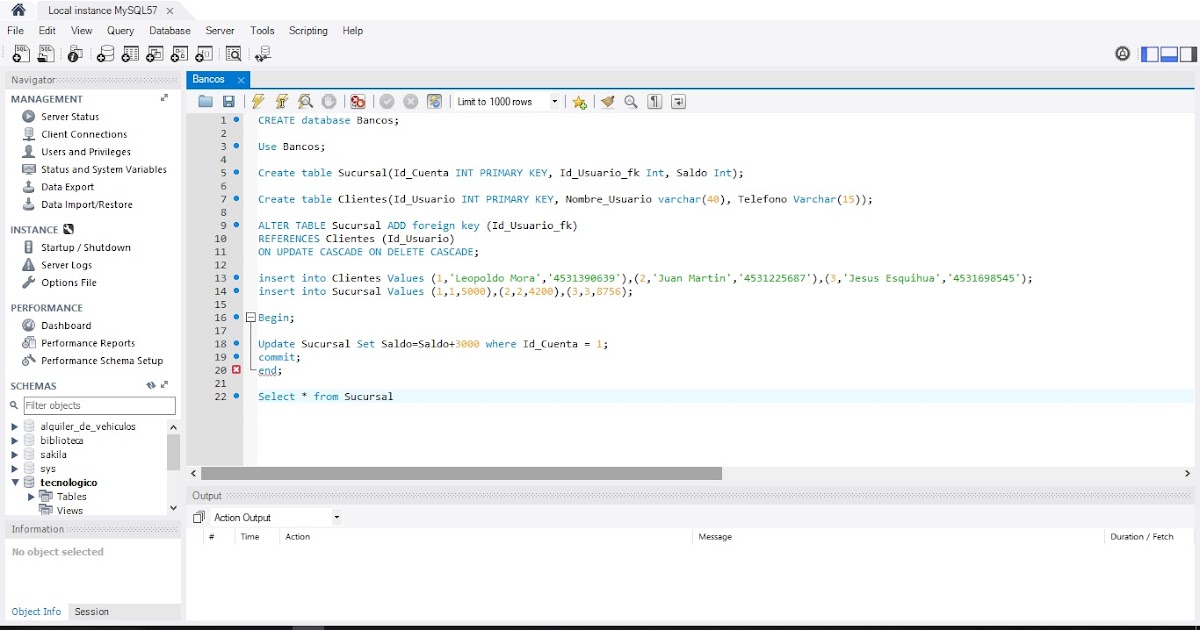Open the Find panel with the magnifier icon
The height and width of the screenshot is (630, 1200).
click(x=629, y=101)
